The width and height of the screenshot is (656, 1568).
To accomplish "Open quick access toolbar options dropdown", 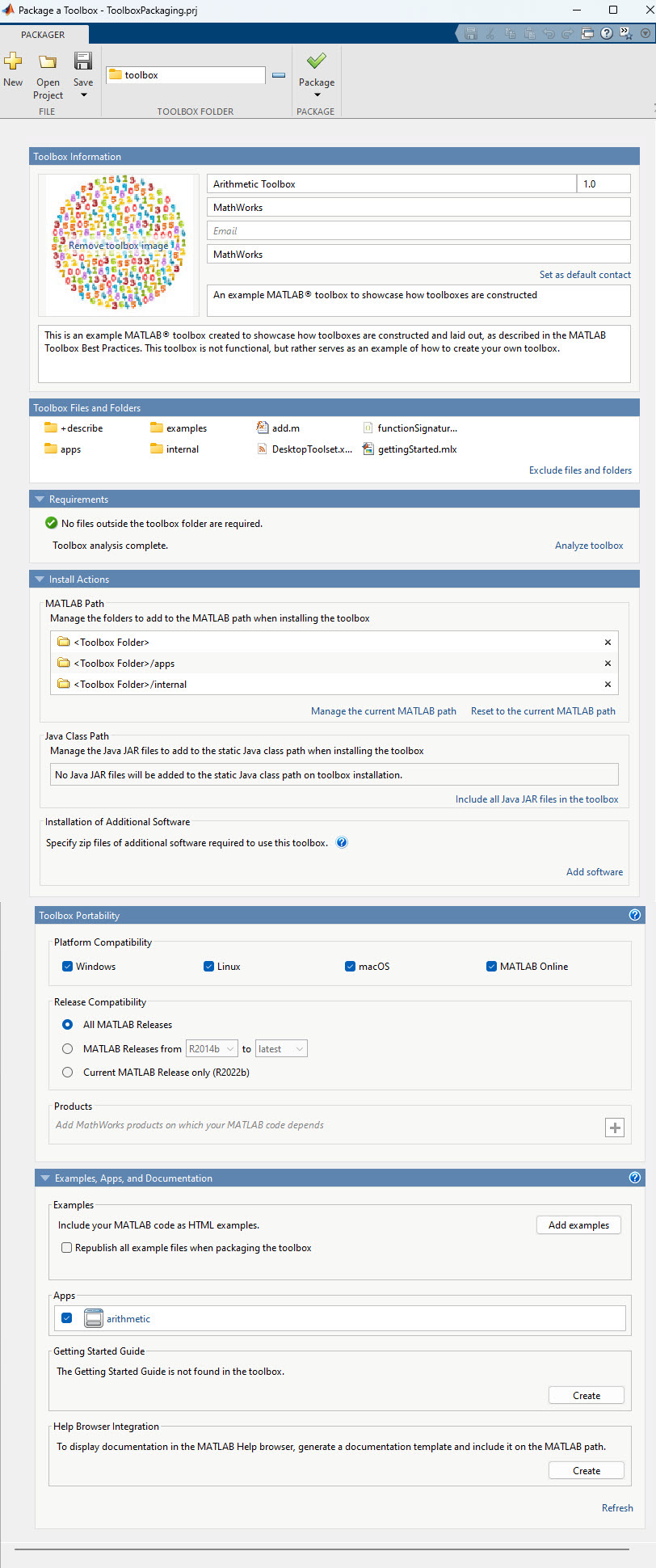I will pyautogui.click(x=645, y=33).
